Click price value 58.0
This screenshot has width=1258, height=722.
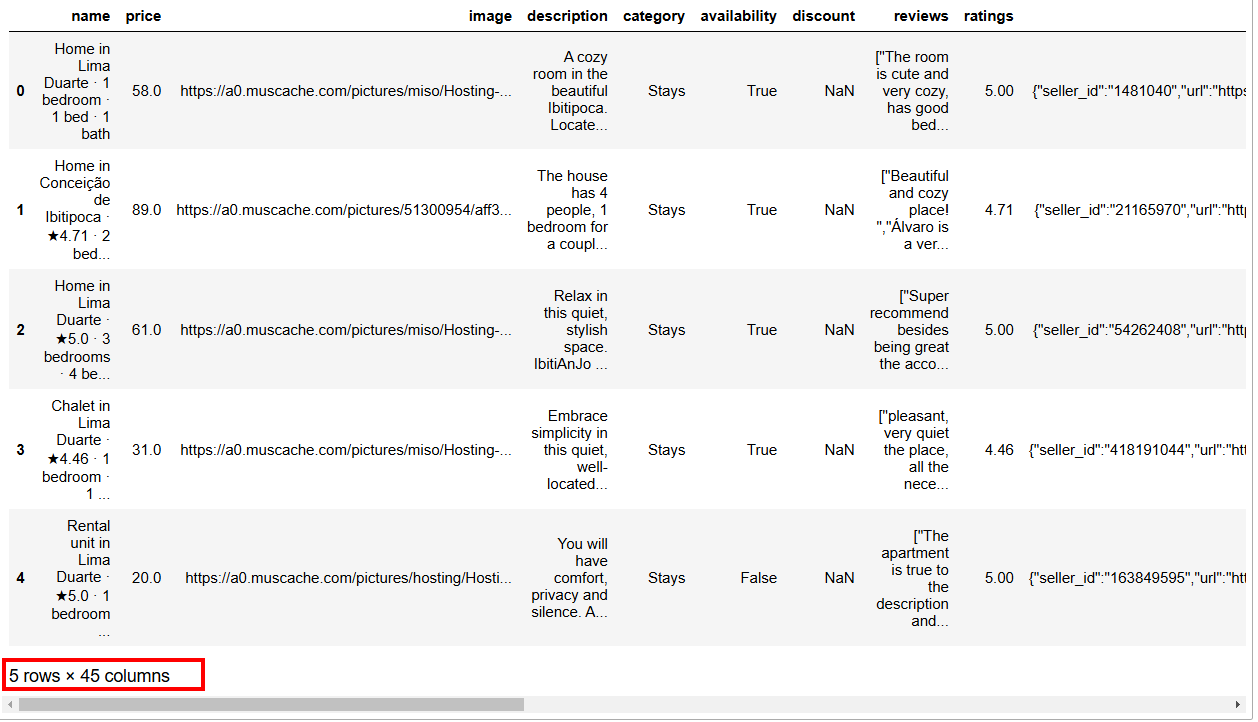coord(146,91)
